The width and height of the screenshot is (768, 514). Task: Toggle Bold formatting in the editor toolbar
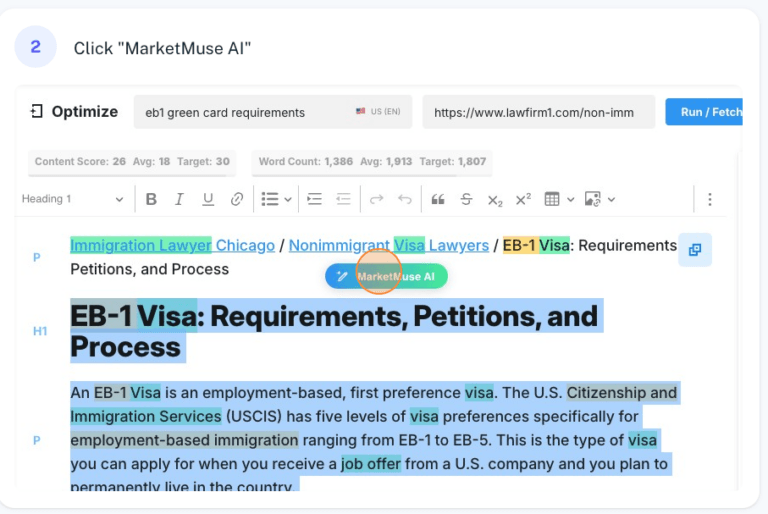coord(151,199)
